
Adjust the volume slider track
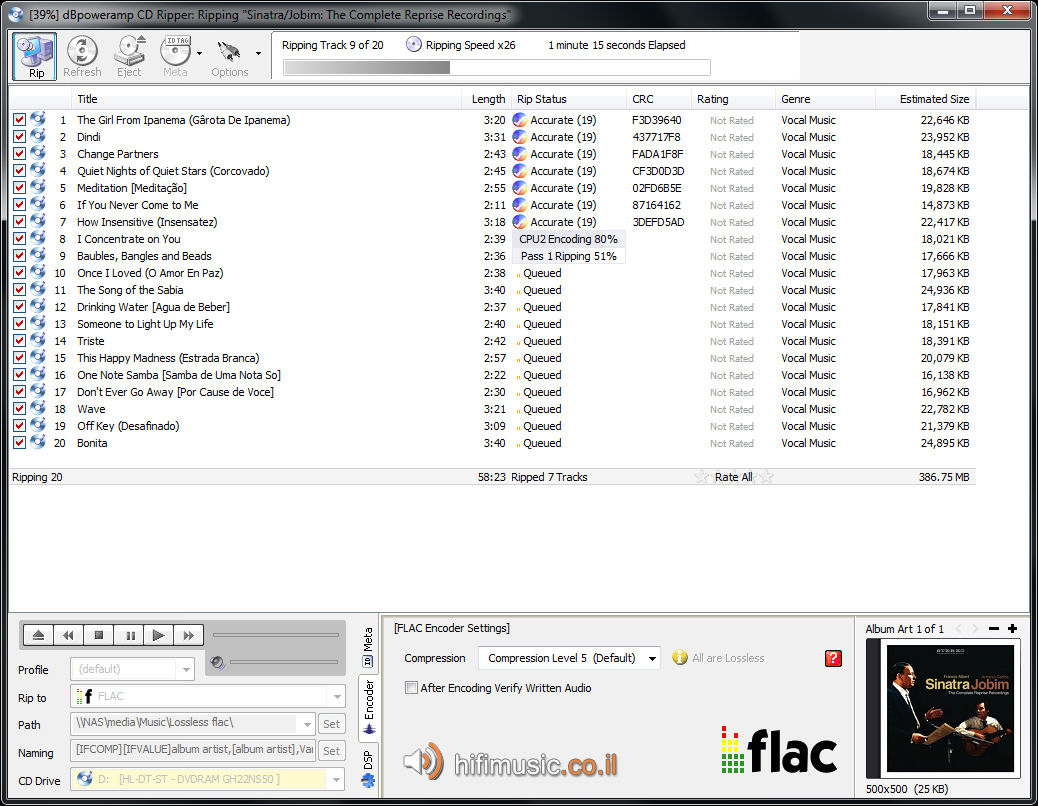coord(283,662)
